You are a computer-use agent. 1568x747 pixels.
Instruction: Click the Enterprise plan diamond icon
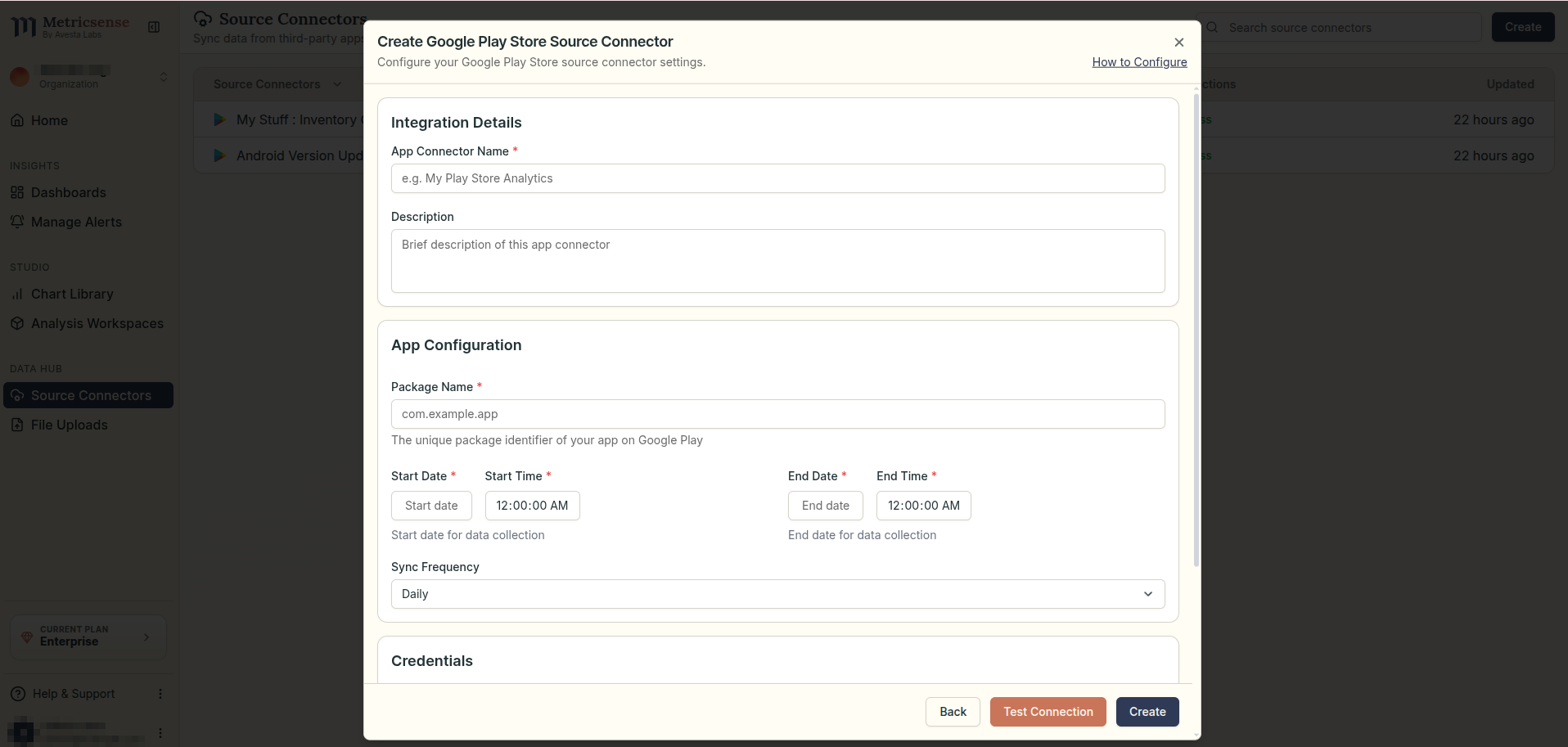pos(27,637)
